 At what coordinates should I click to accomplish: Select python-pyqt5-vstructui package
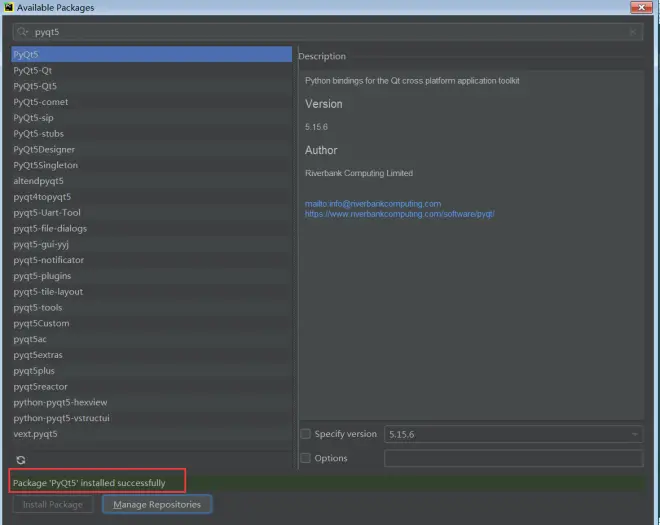click(x=152, y=418)
